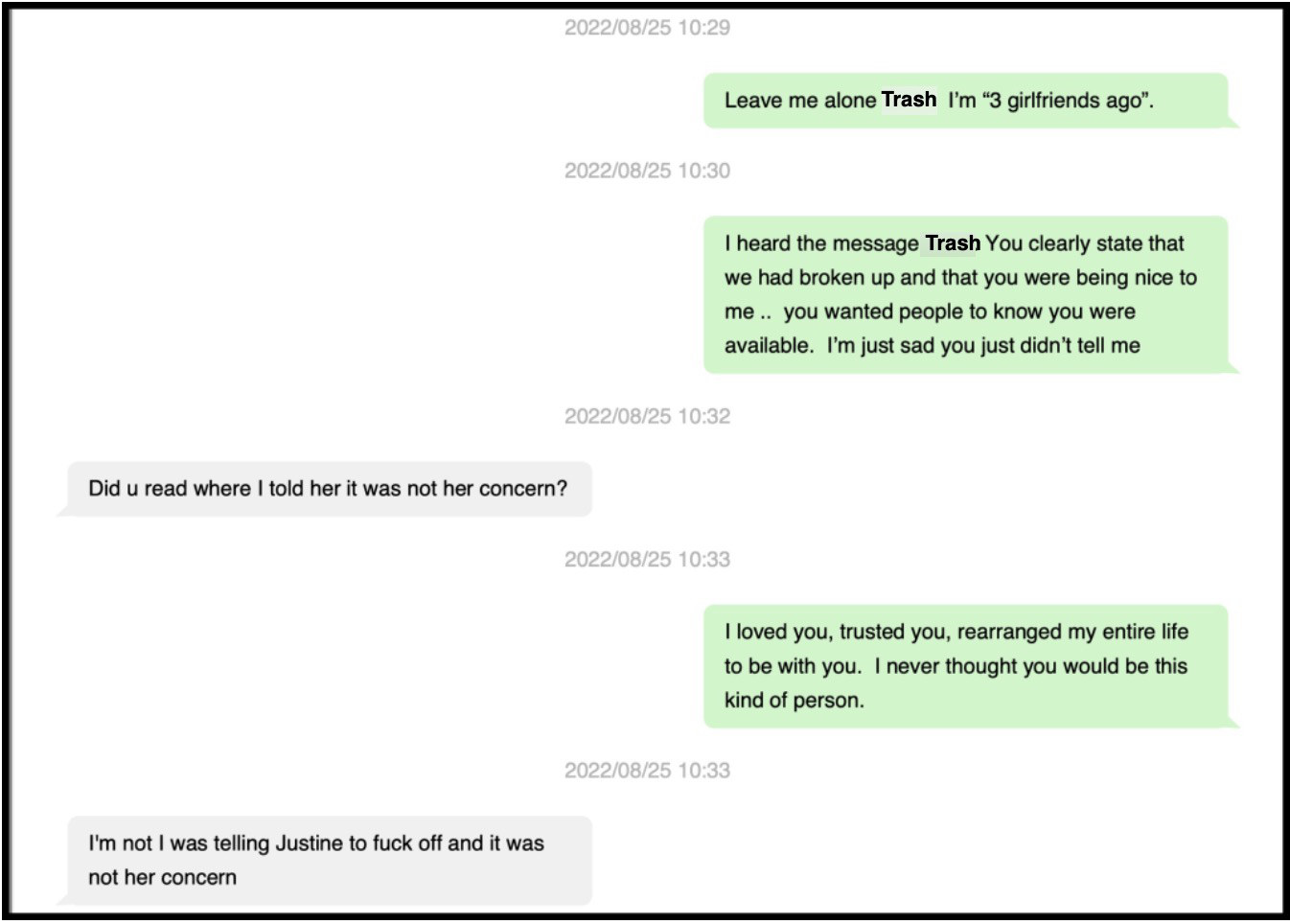Image resolution: width=1290 pixels, height=924 pixels.
Task: Click the 'telling Justine' gray message bubble
Action: coord(329,860)
